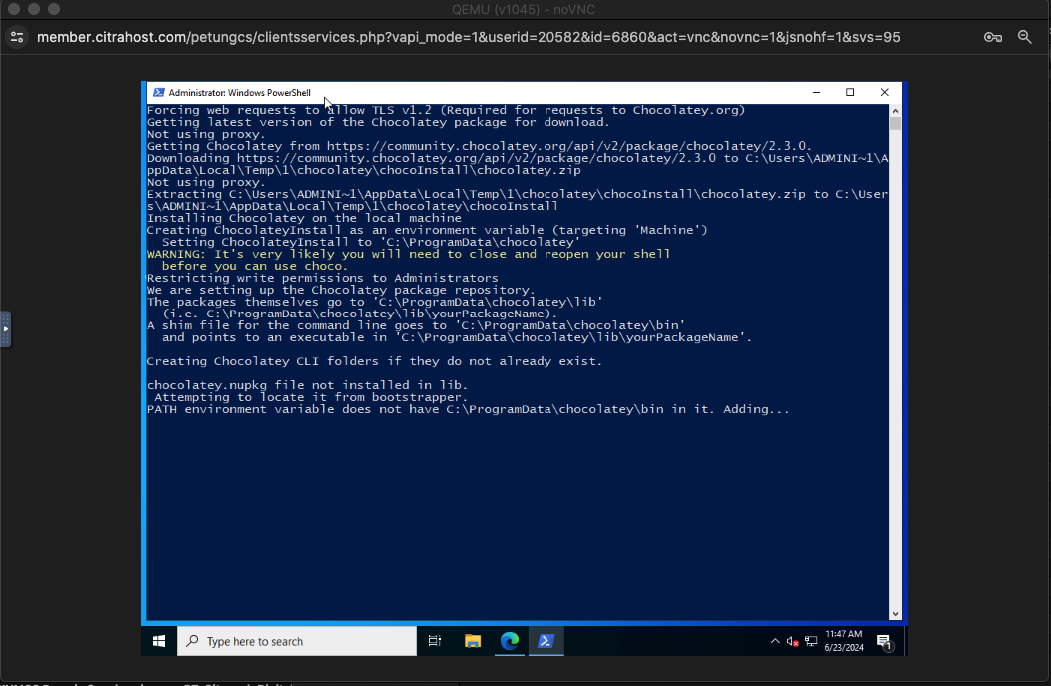This screenshot has width=1051, height=686.
Task: Click 'Installing Chocolatey on the local machine' text
Action: pos(304,218)
